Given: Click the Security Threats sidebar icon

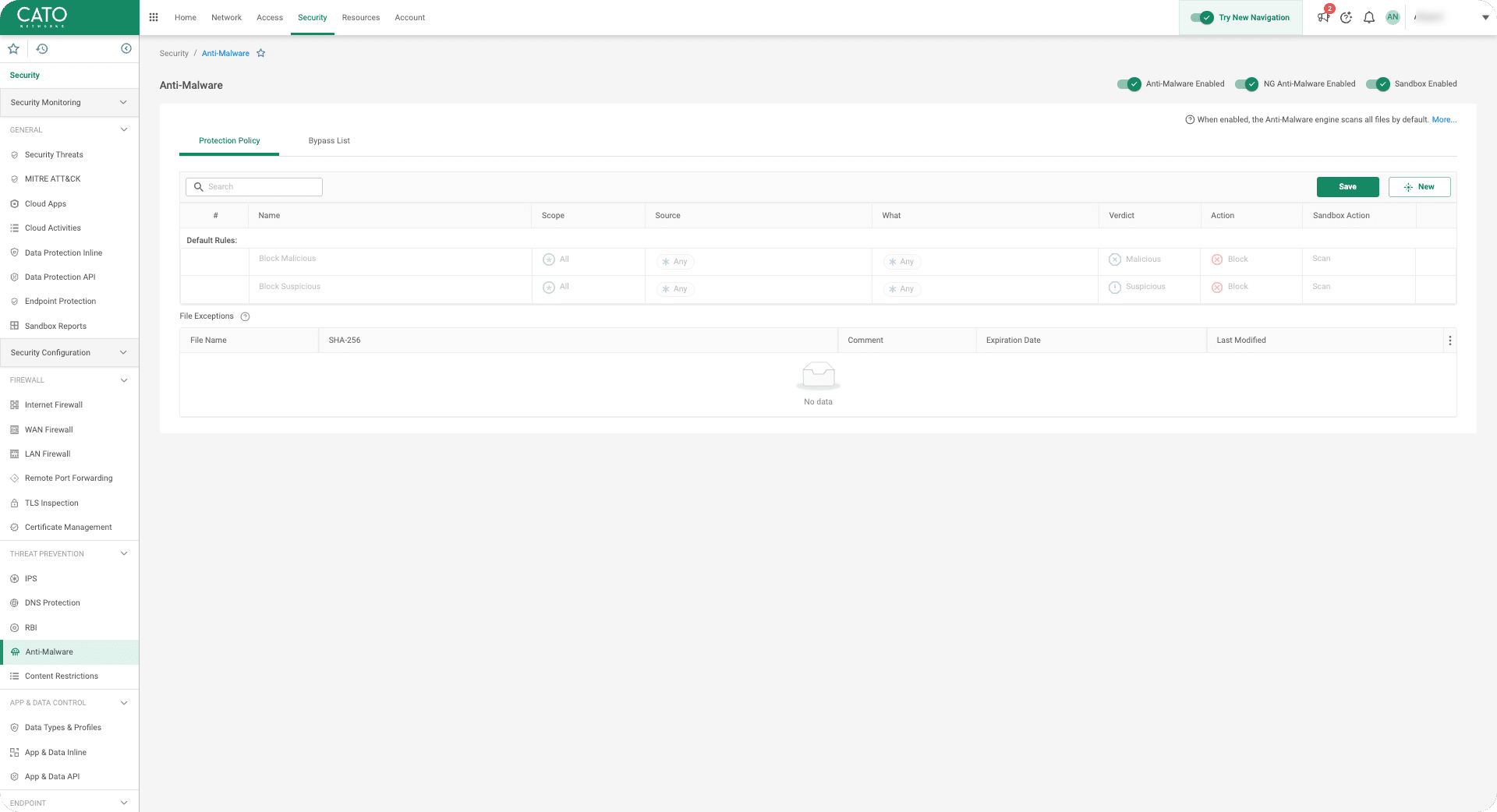Looking at the screenshot, I should coord(14,155).
